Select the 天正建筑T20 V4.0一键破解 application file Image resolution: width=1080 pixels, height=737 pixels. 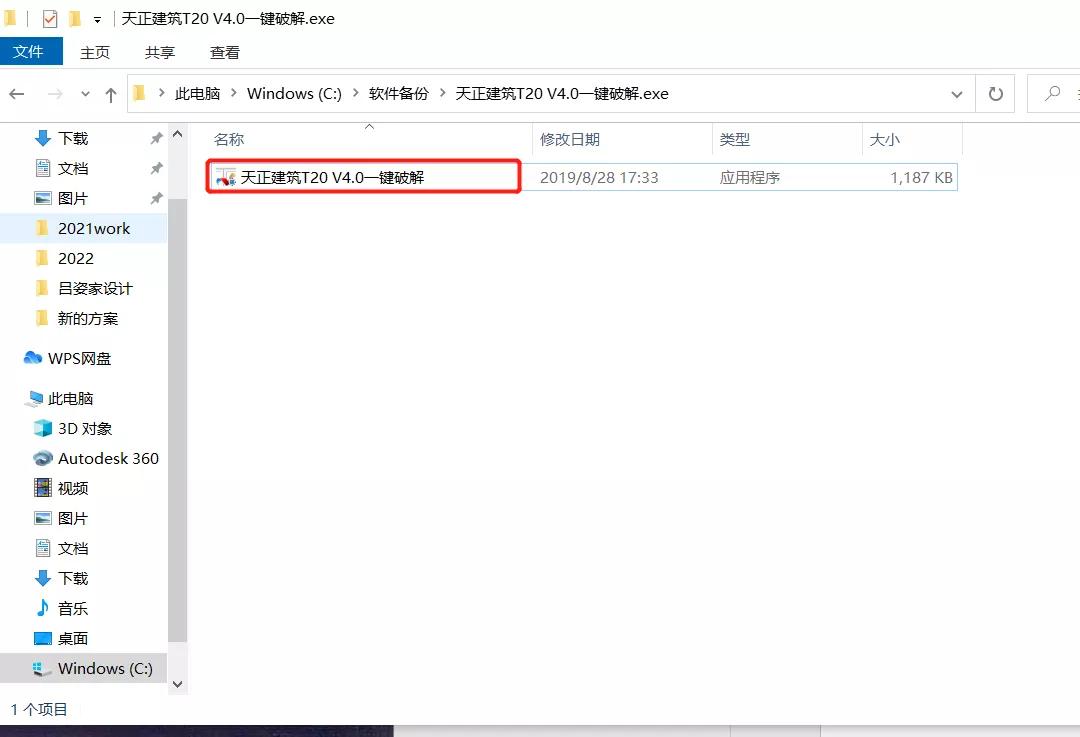click(x=320, y=176)
